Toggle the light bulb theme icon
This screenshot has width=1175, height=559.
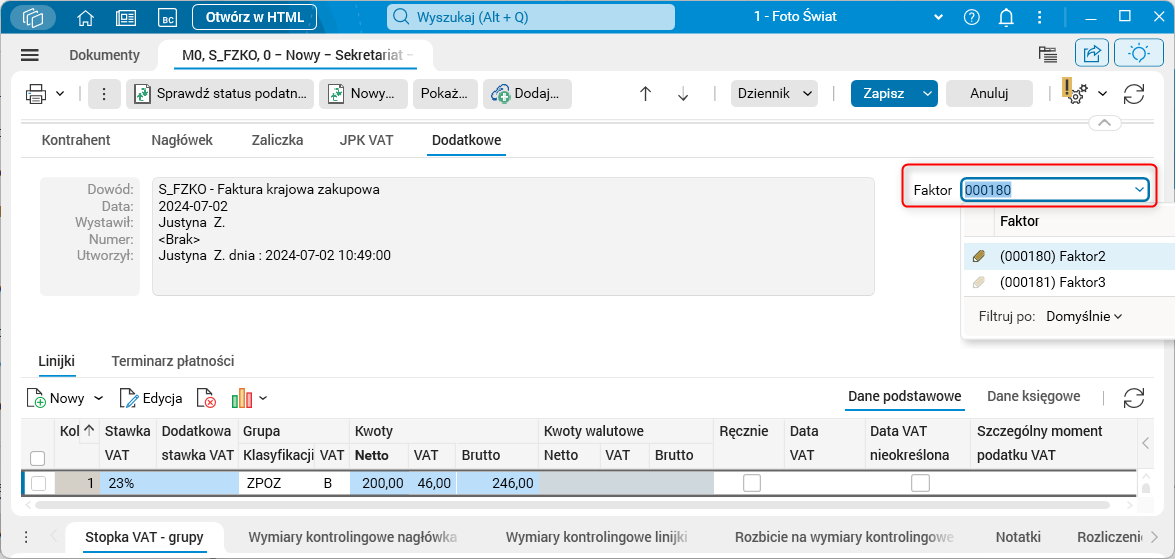tap(1139, 53)
